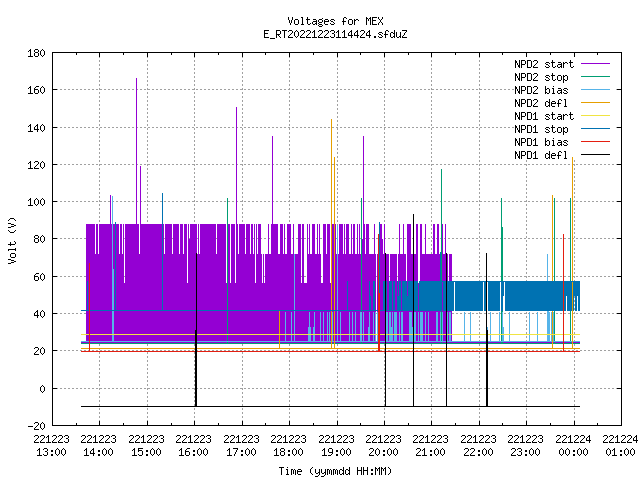Select the 'NPD2 bias' legend label
The width and height of the screenshot is (640, 480).
pos(541,90)
